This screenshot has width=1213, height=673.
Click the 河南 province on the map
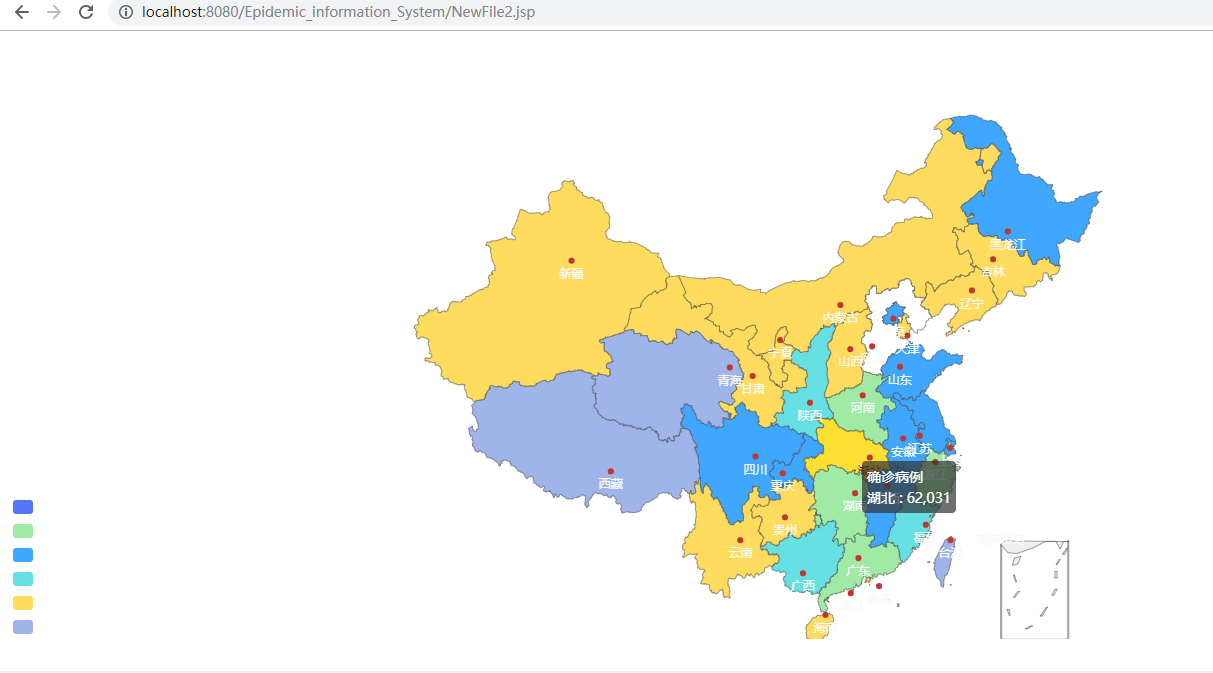coord(862,408)
